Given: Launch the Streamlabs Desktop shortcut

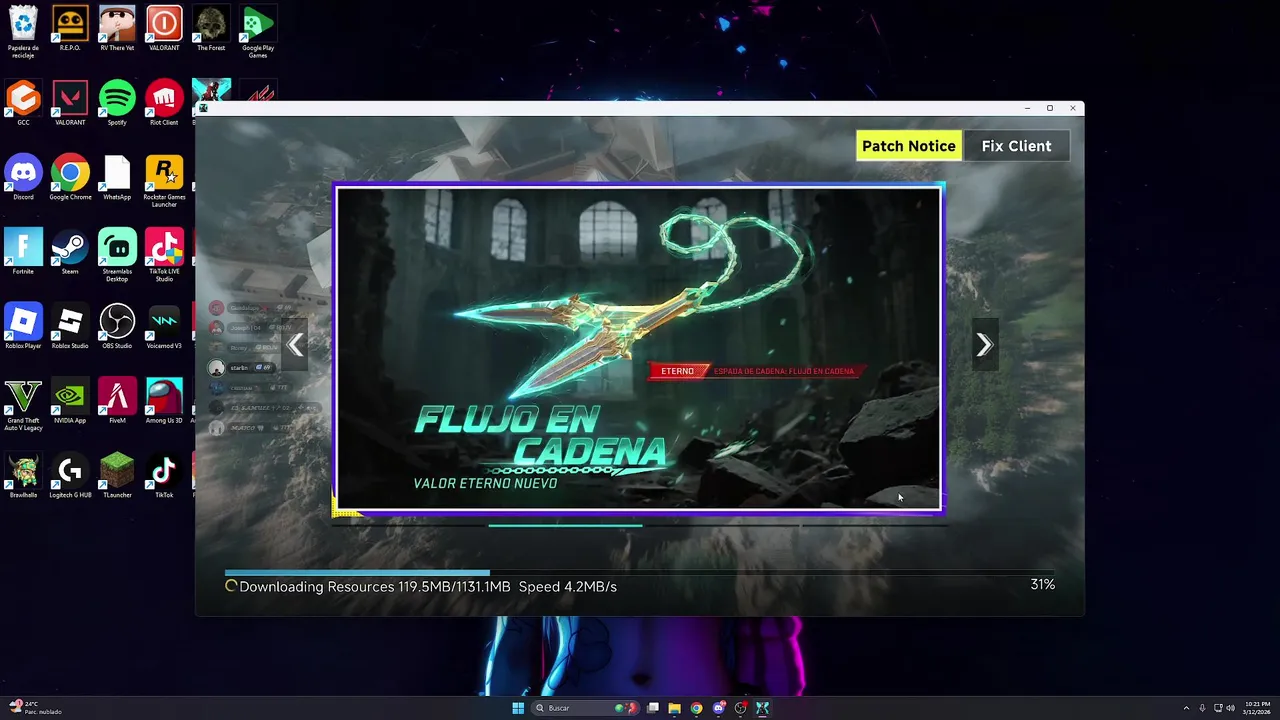Looking at the screenshot, I should (x=117, y=255).
